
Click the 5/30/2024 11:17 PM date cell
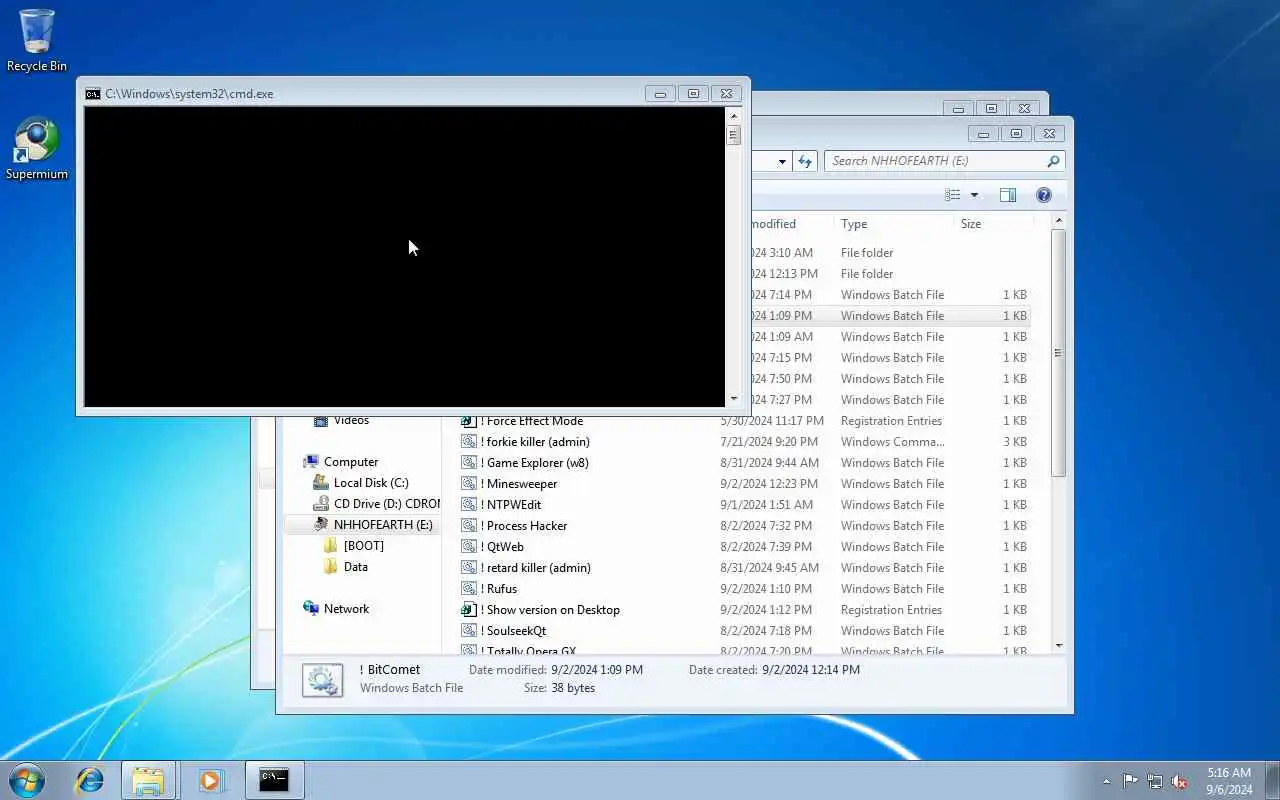[x=772, y=421]
